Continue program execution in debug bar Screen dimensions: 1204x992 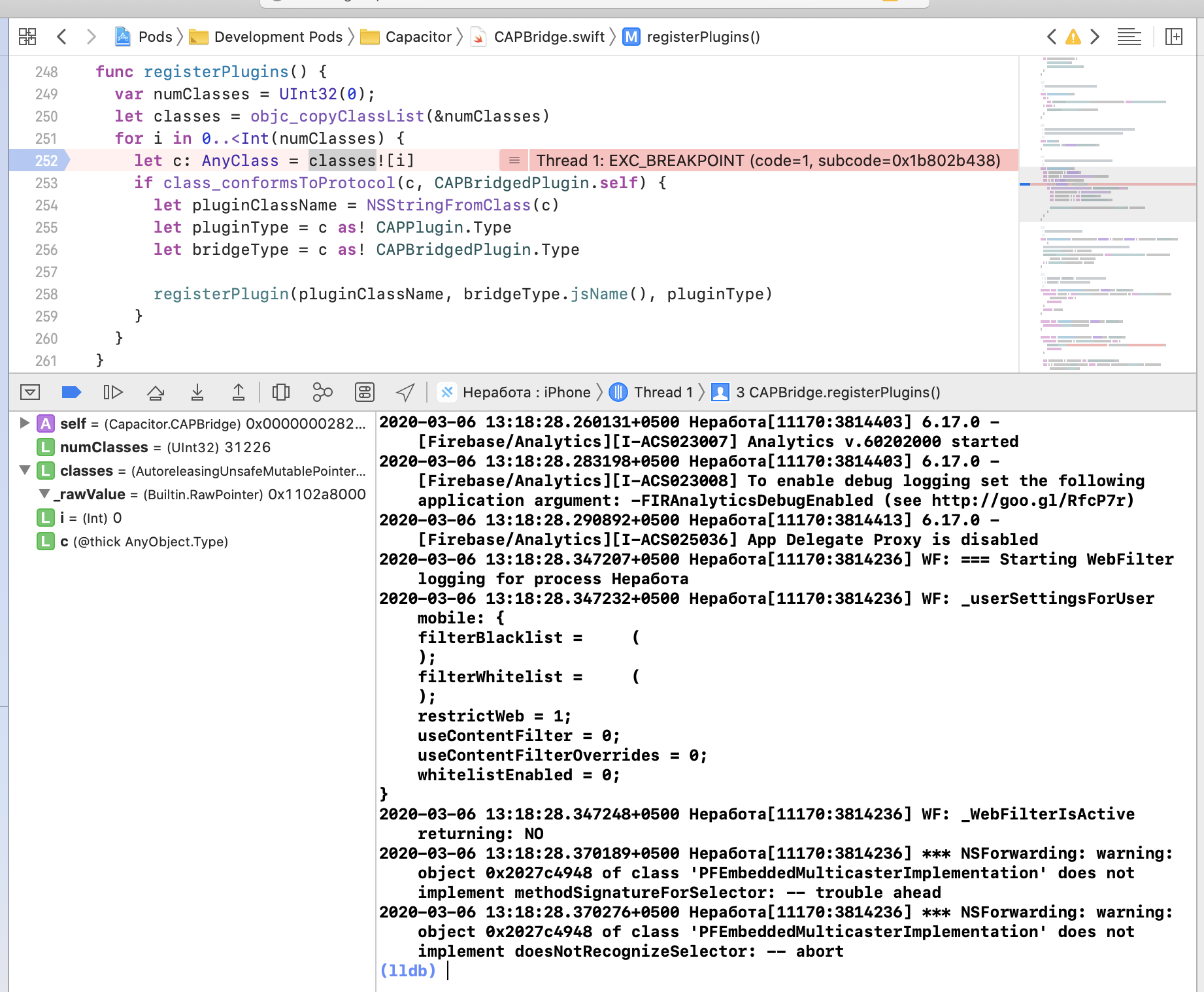[x=112, y=392]
